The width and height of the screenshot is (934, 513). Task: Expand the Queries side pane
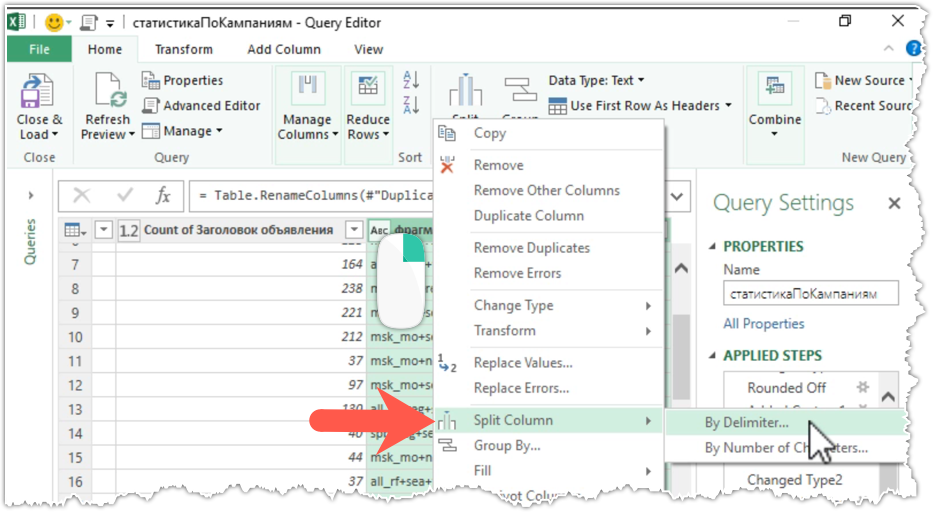click(x=31, y=195)
